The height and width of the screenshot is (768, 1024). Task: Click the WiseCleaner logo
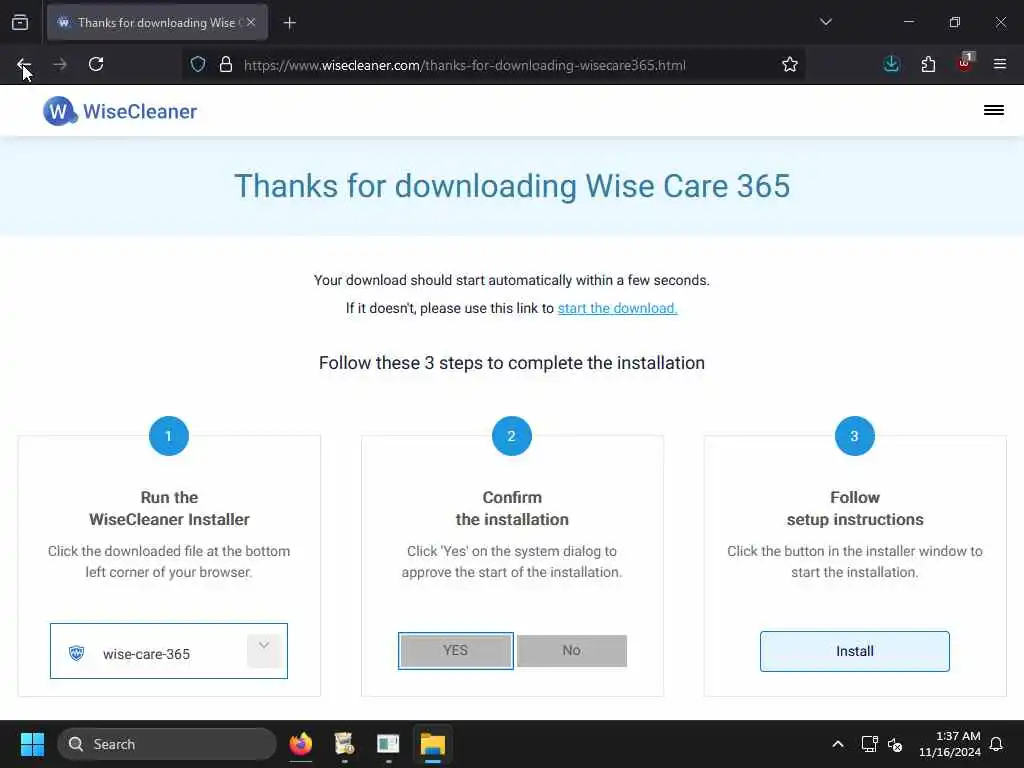(120, 111)
